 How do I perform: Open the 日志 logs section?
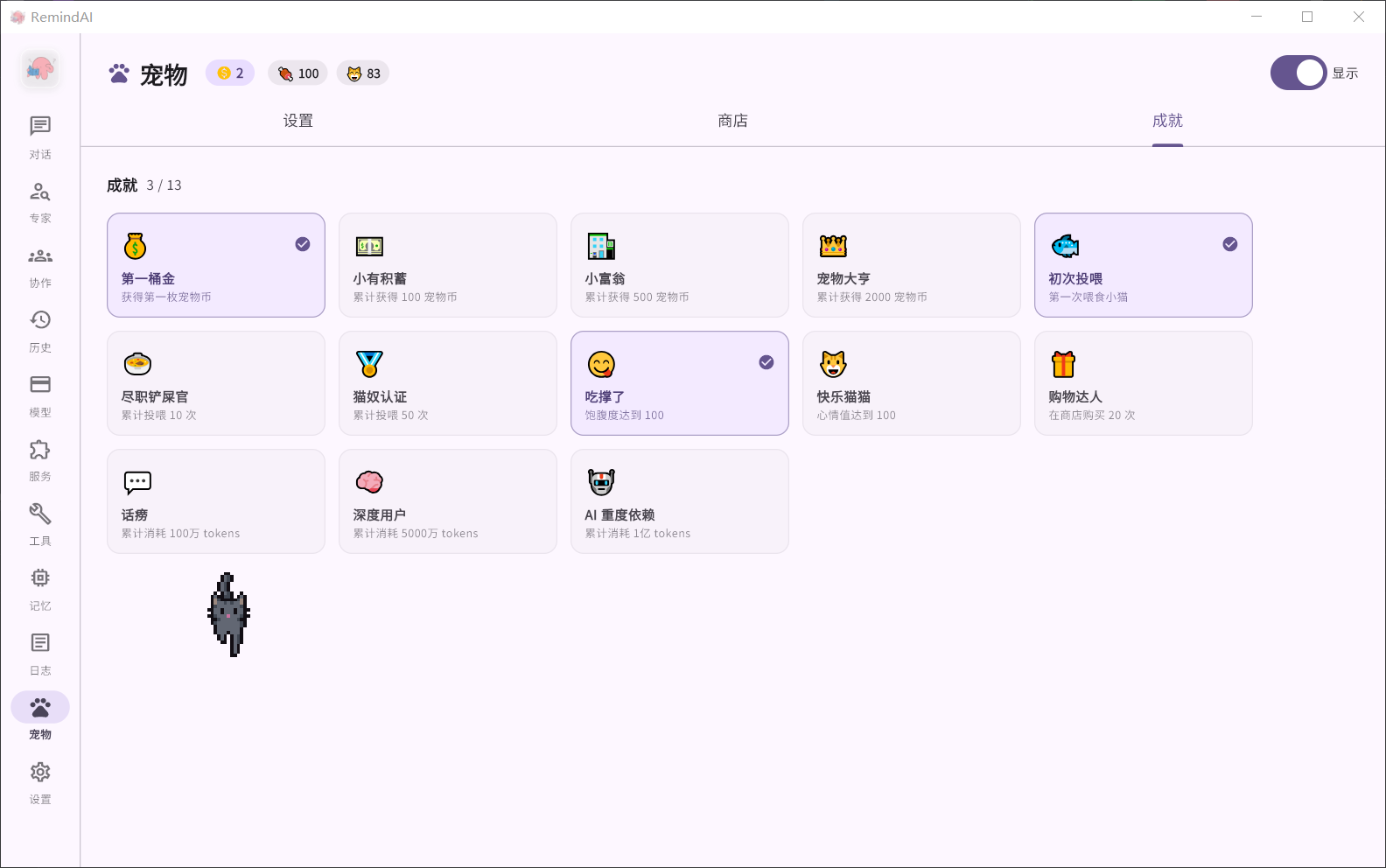(x=40, y=654)
